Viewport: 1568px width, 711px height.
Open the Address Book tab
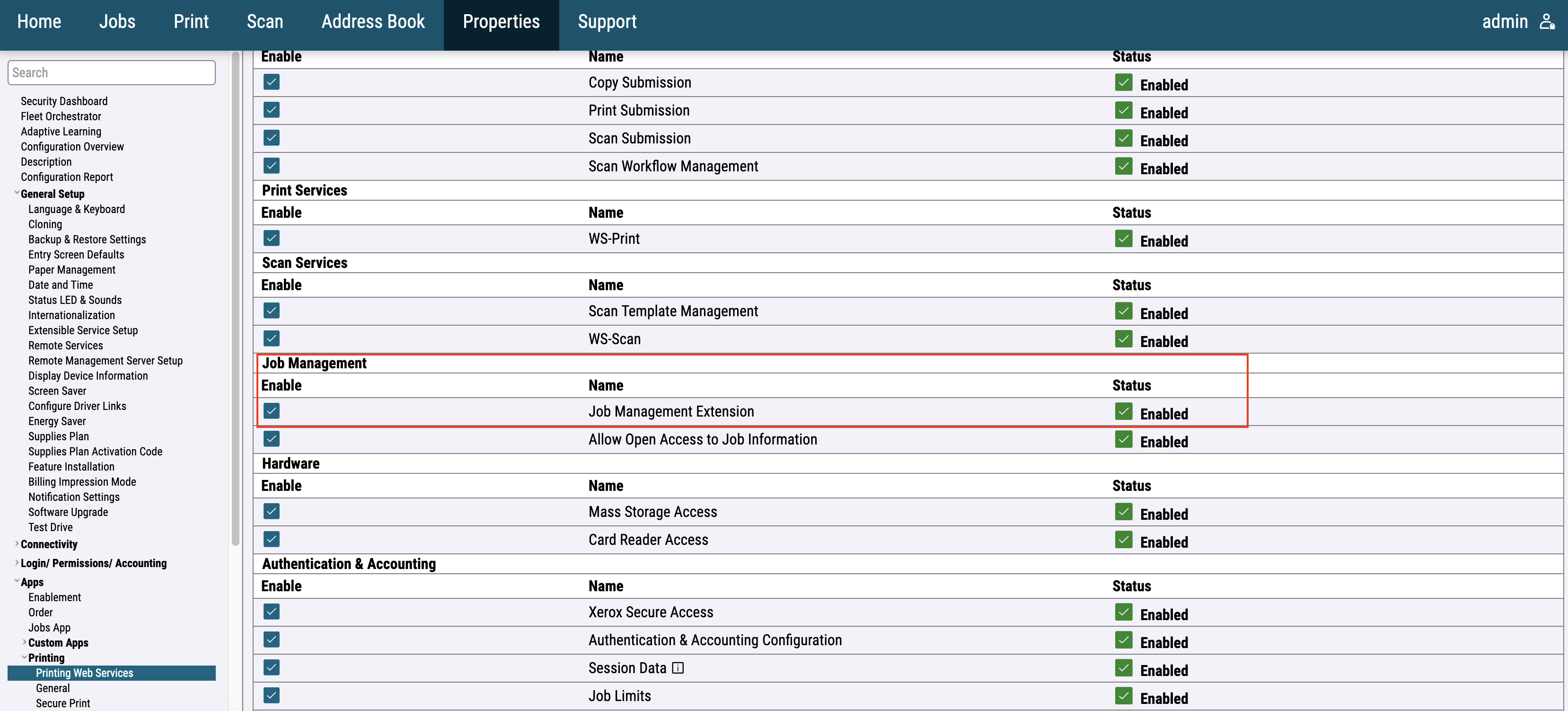(x=372, y=22)
